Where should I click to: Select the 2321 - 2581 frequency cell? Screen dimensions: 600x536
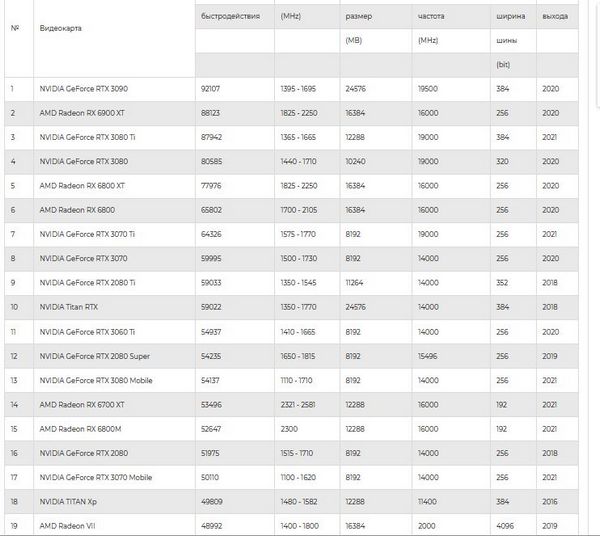click(x=298, y=405)
